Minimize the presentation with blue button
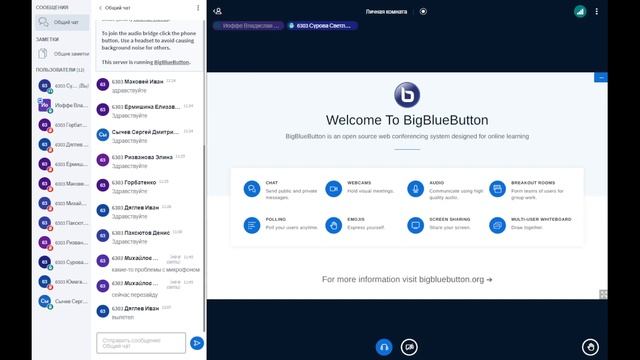Screen dimensions: 640x360 (600, 78)
